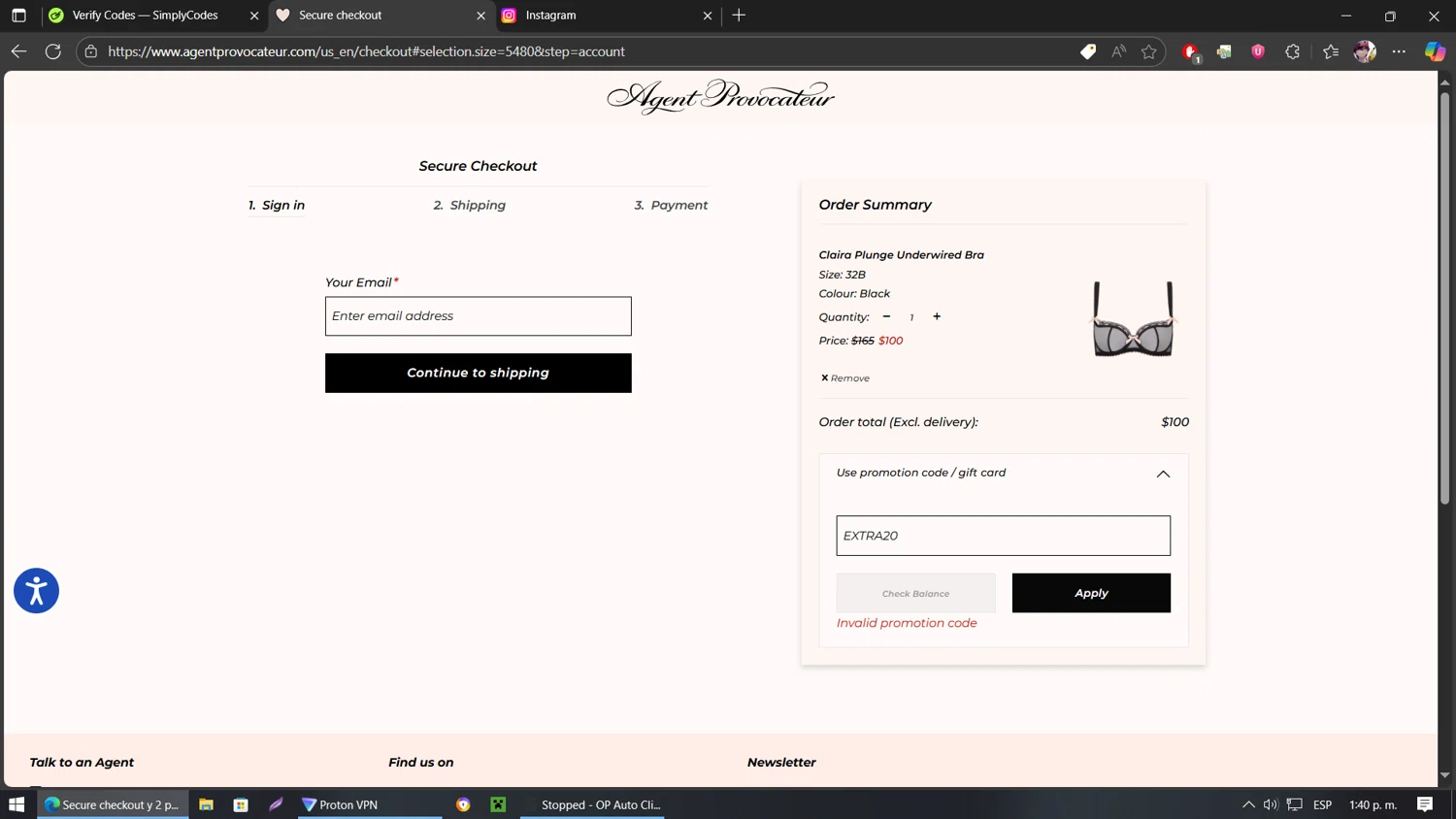This screenshot has width=1456, height=819.
Task: Focus the Your Email input field
Action: 479,316
